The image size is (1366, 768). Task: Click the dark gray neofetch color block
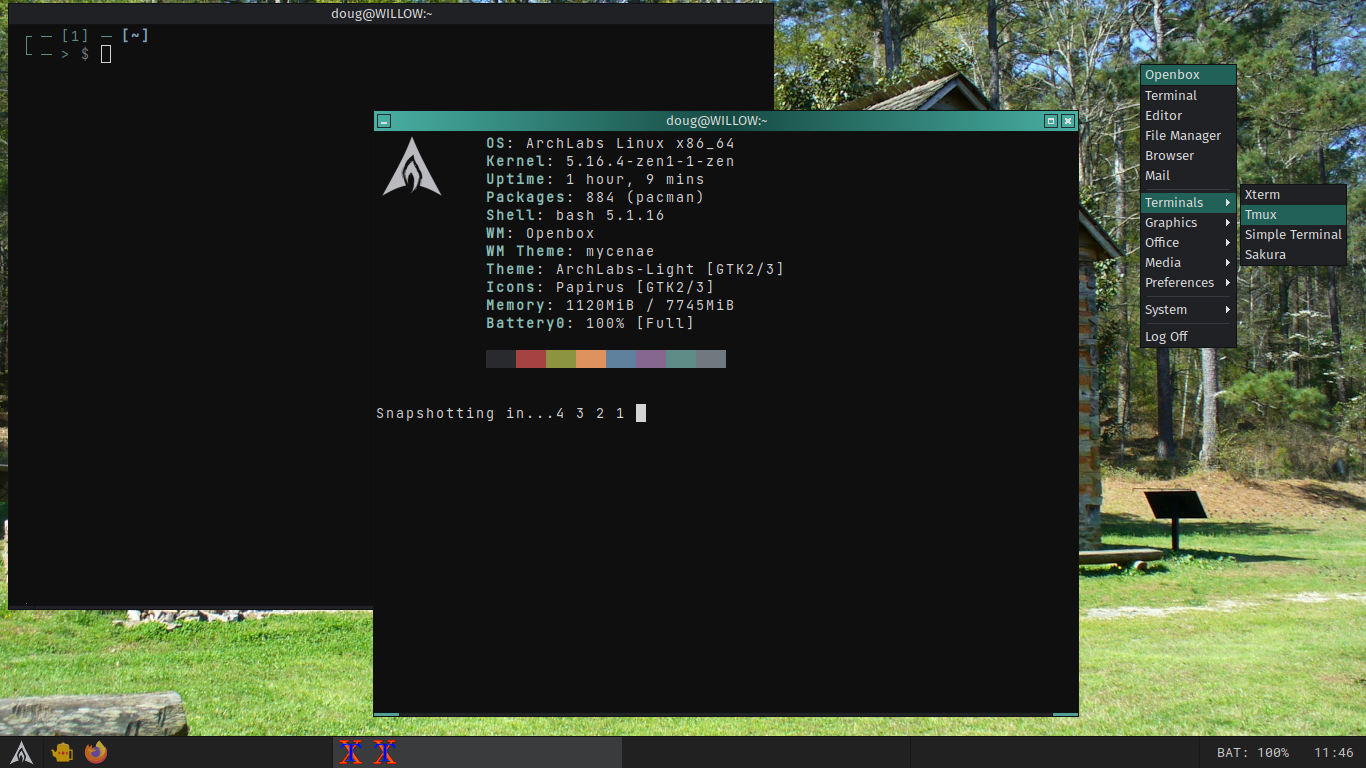click(x=501, y=359)
